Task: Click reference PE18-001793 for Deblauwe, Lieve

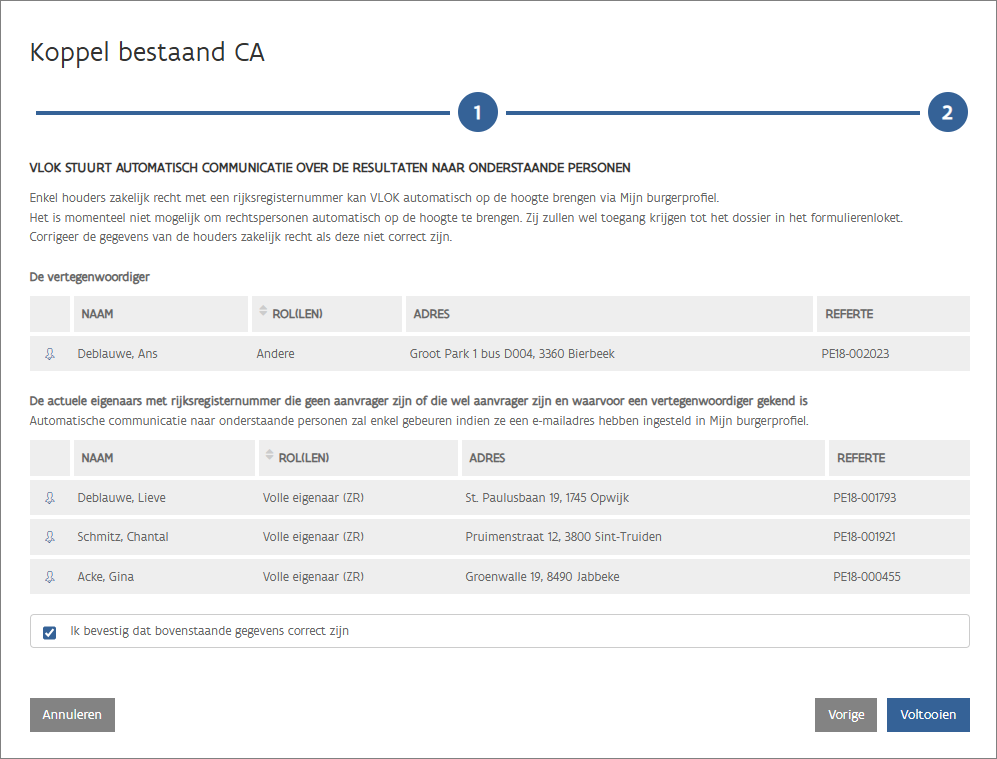Action: coord(864,498)
